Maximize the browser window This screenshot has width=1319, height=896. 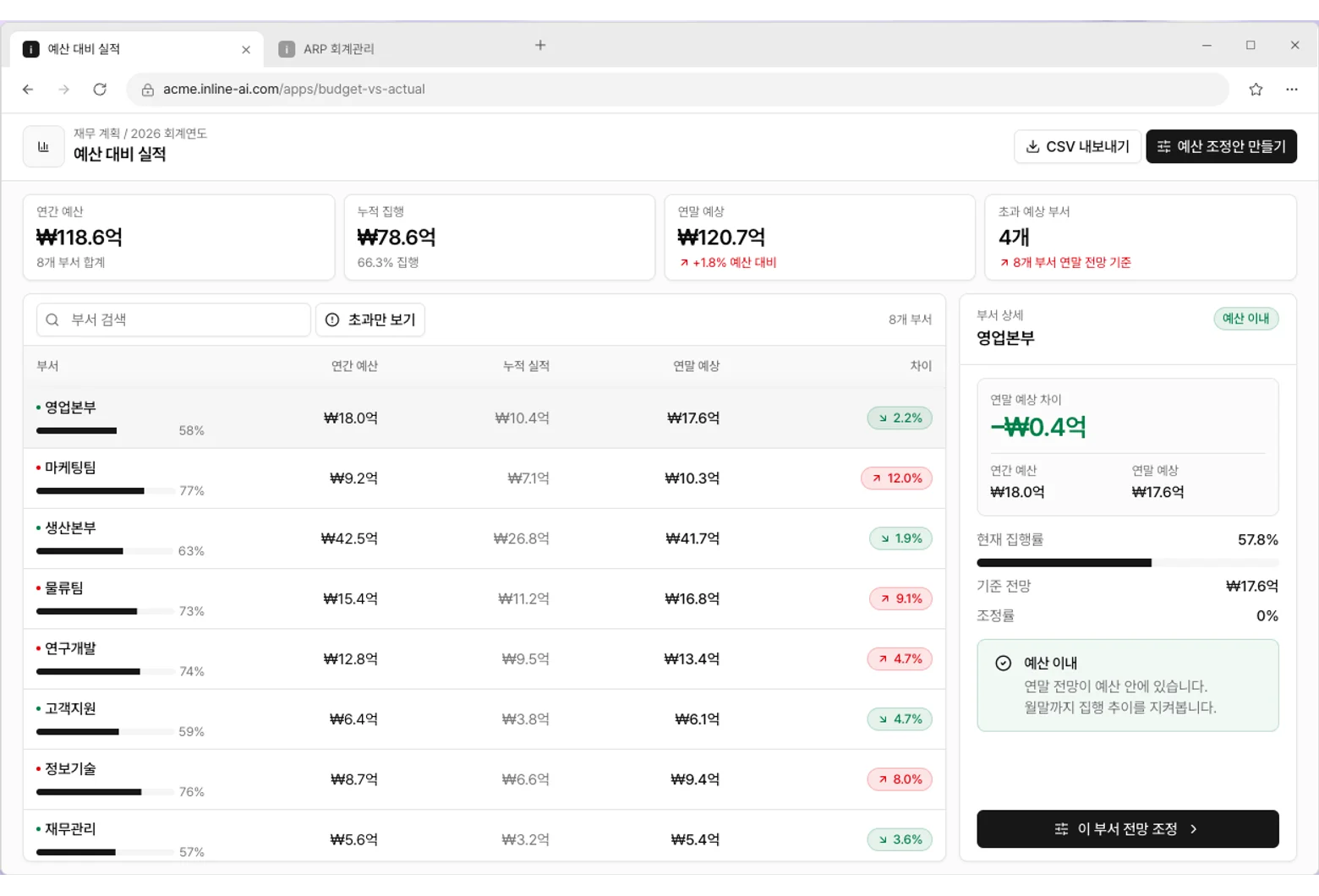click(1251, 45)
